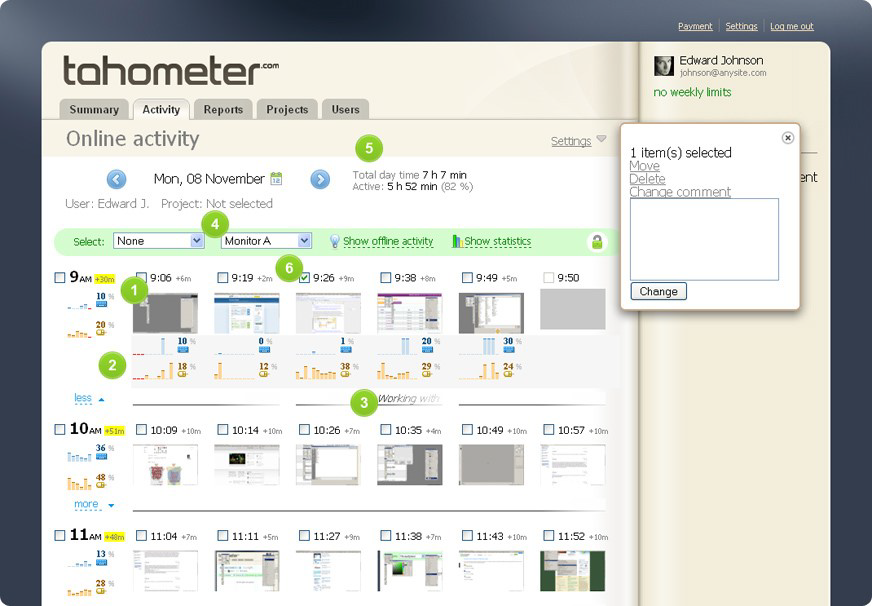Open the Monitor A dropdown
This screenshot has height=606, width=872.
266,241
